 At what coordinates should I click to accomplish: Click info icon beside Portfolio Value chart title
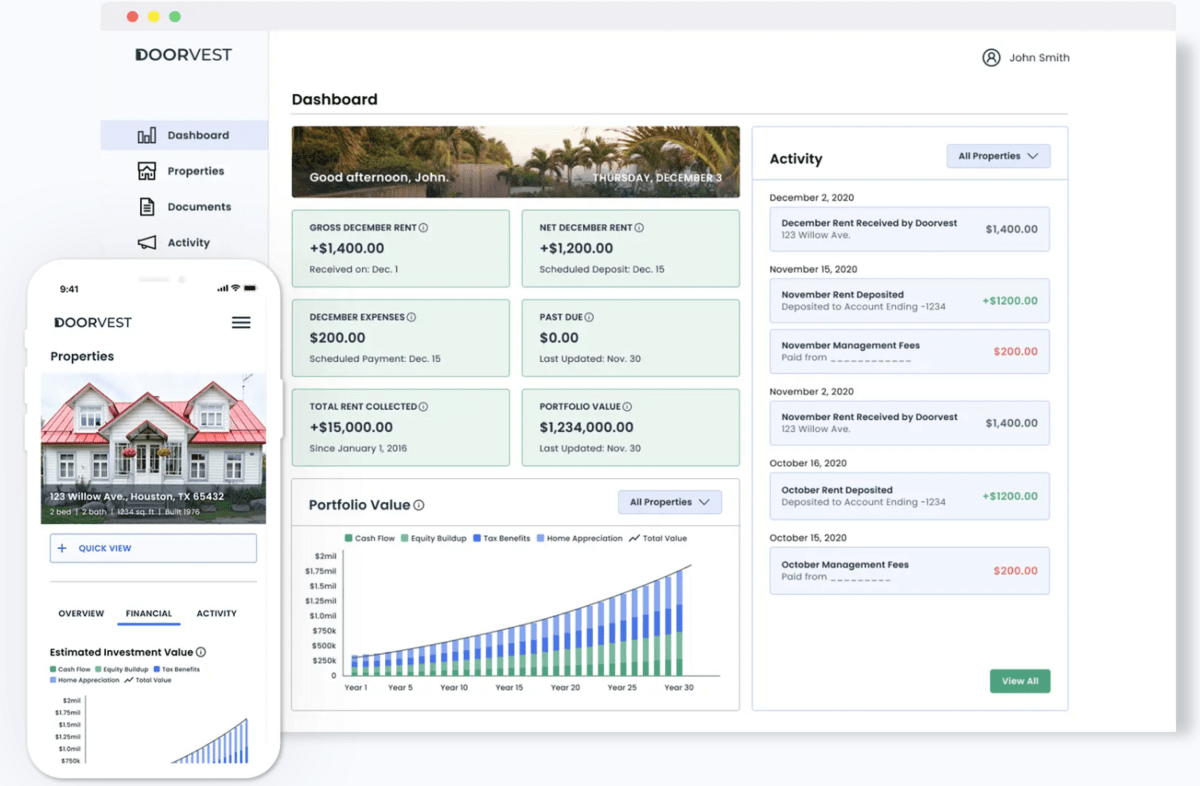419,506
